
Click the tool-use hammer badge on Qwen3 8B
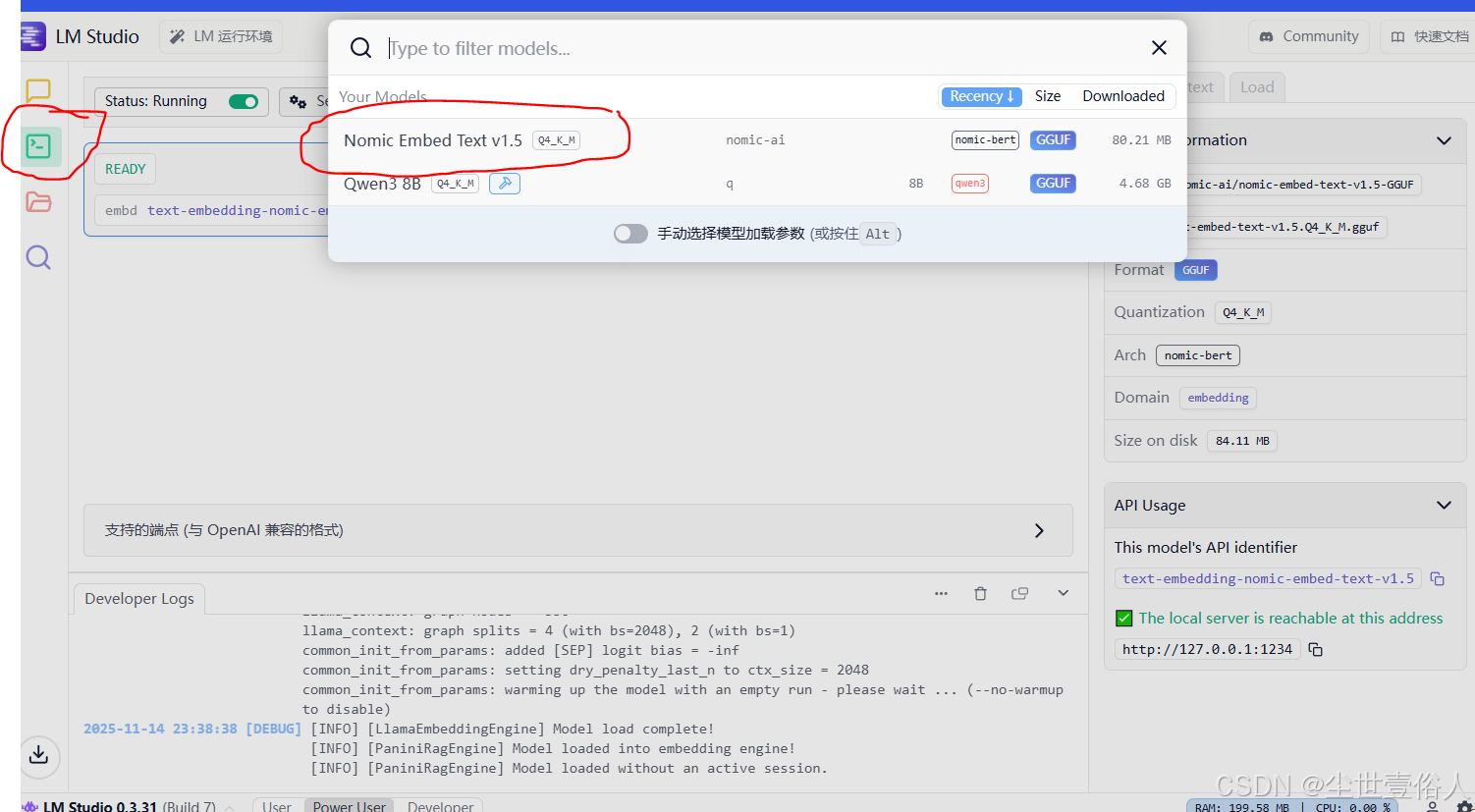click(505, 184)
